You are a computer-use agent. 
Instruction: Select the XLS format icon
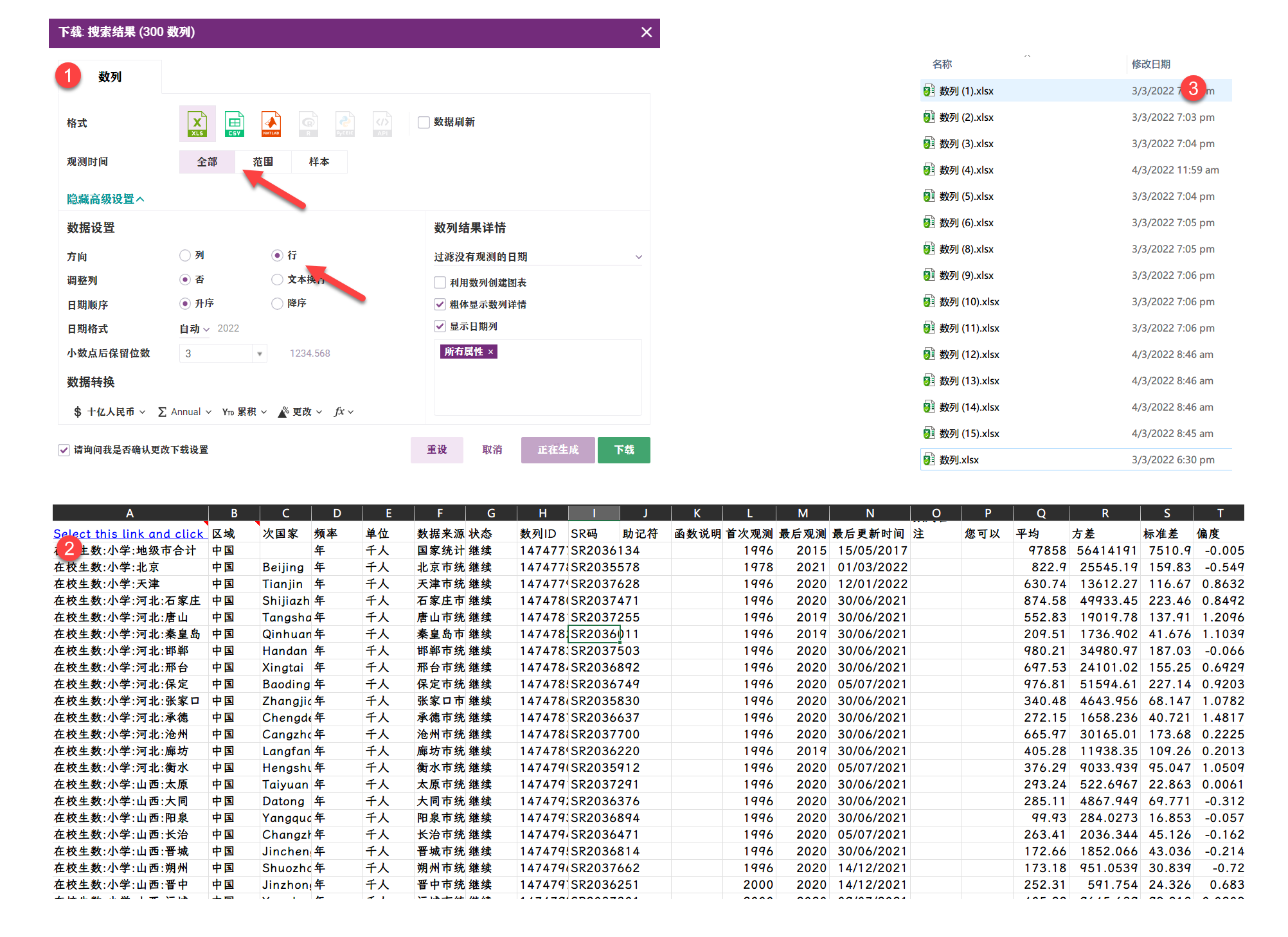pyautogui.click(x=197, y=123)
